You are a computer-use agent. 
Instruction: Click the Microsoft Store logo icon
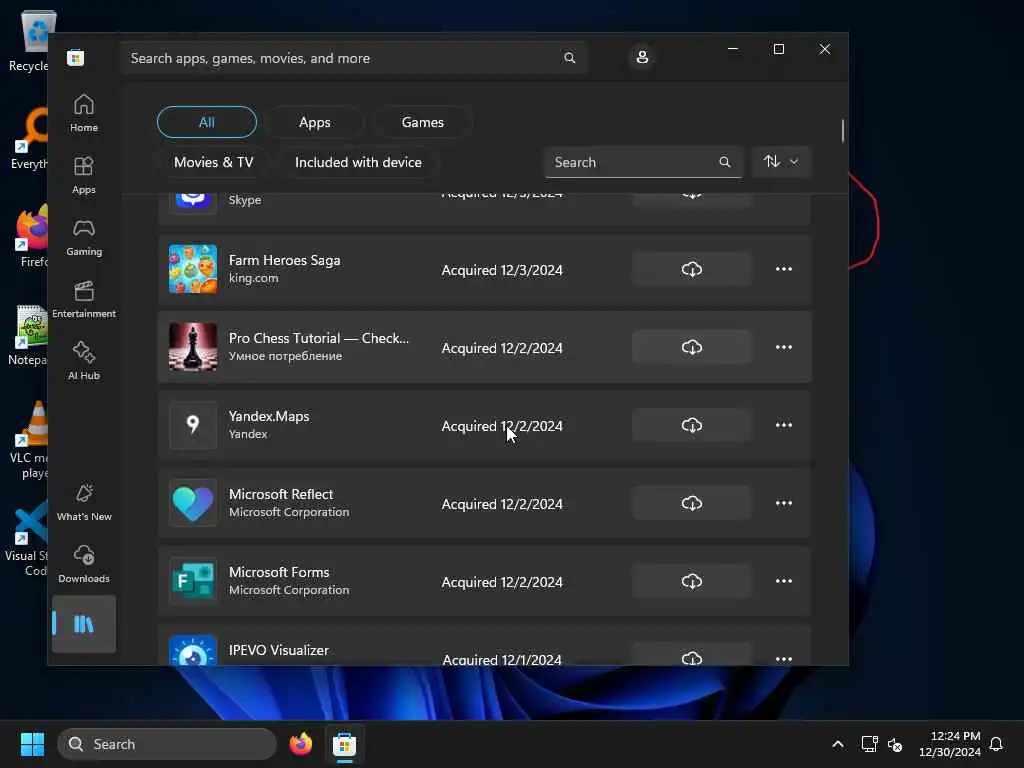(76, 57)
